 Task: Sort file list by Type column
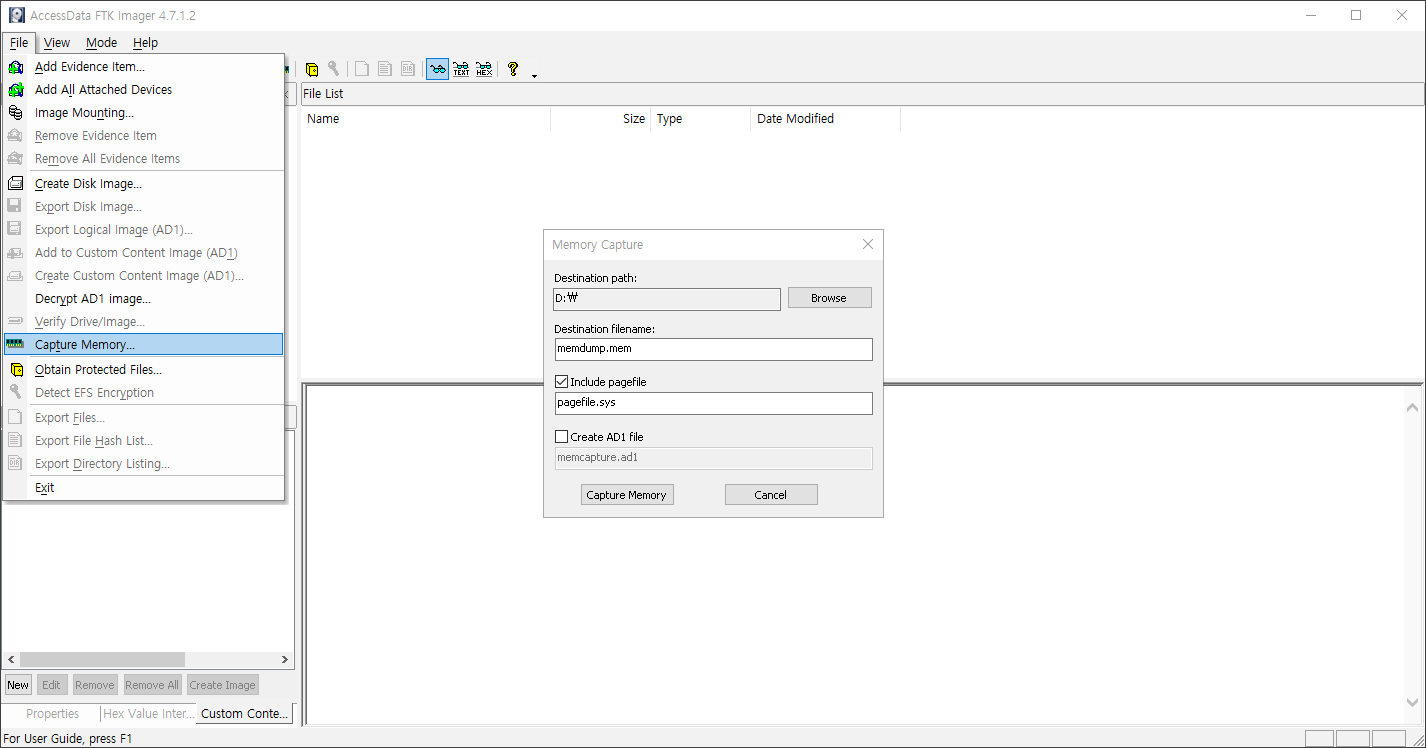(x=701, y=119)
